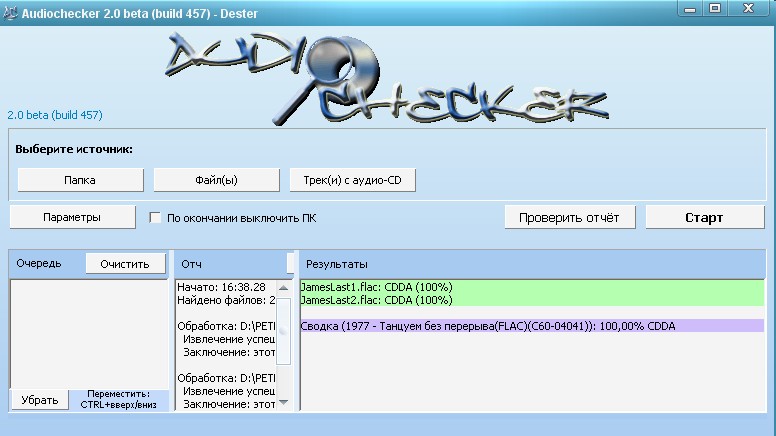Click the Папка source button
776x436 pixels.
(x=80, y=179)
